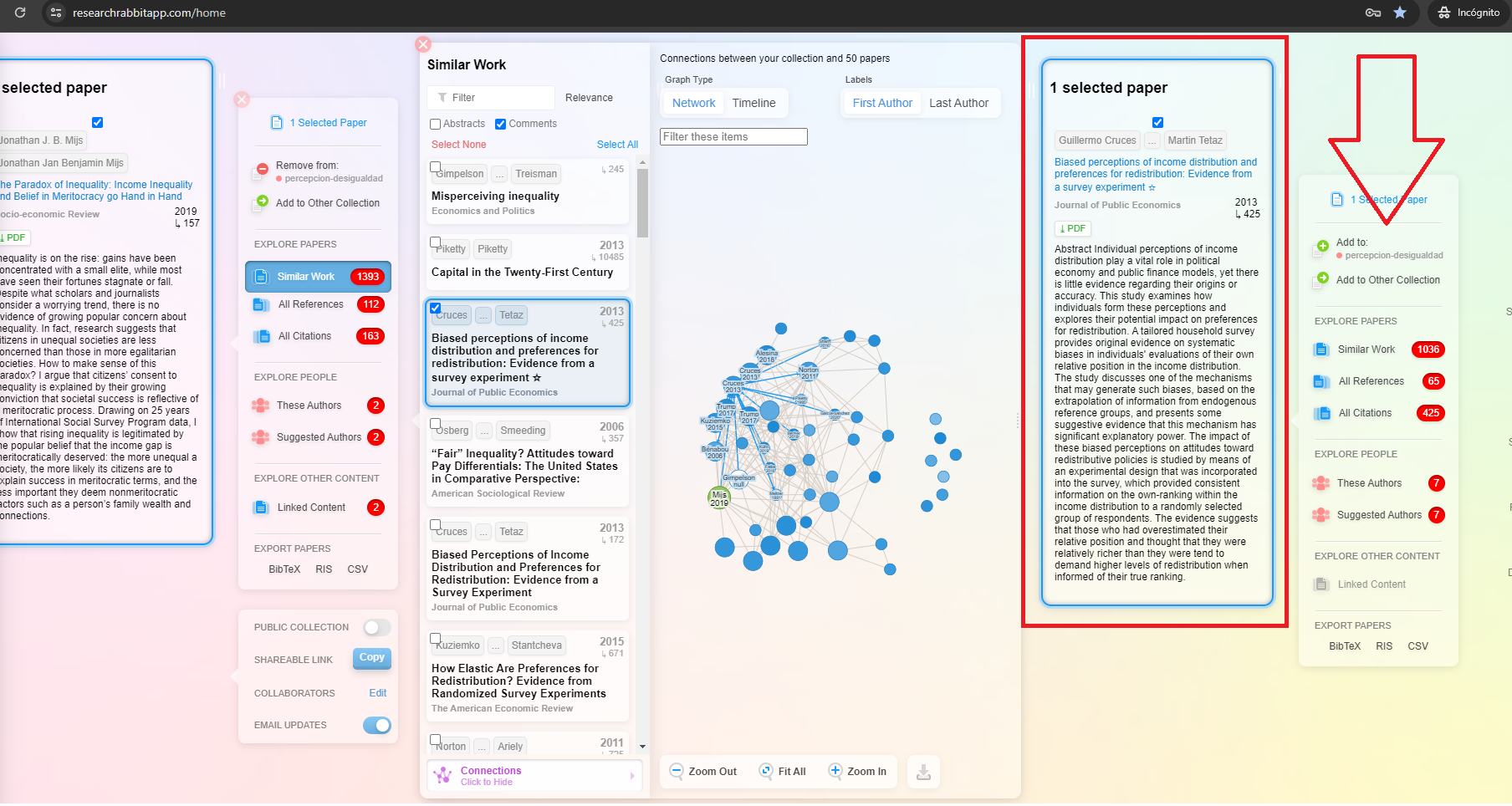Switch labels to Last Author
The width and height of the screenshot is (1512, 806).
(958, 103)
